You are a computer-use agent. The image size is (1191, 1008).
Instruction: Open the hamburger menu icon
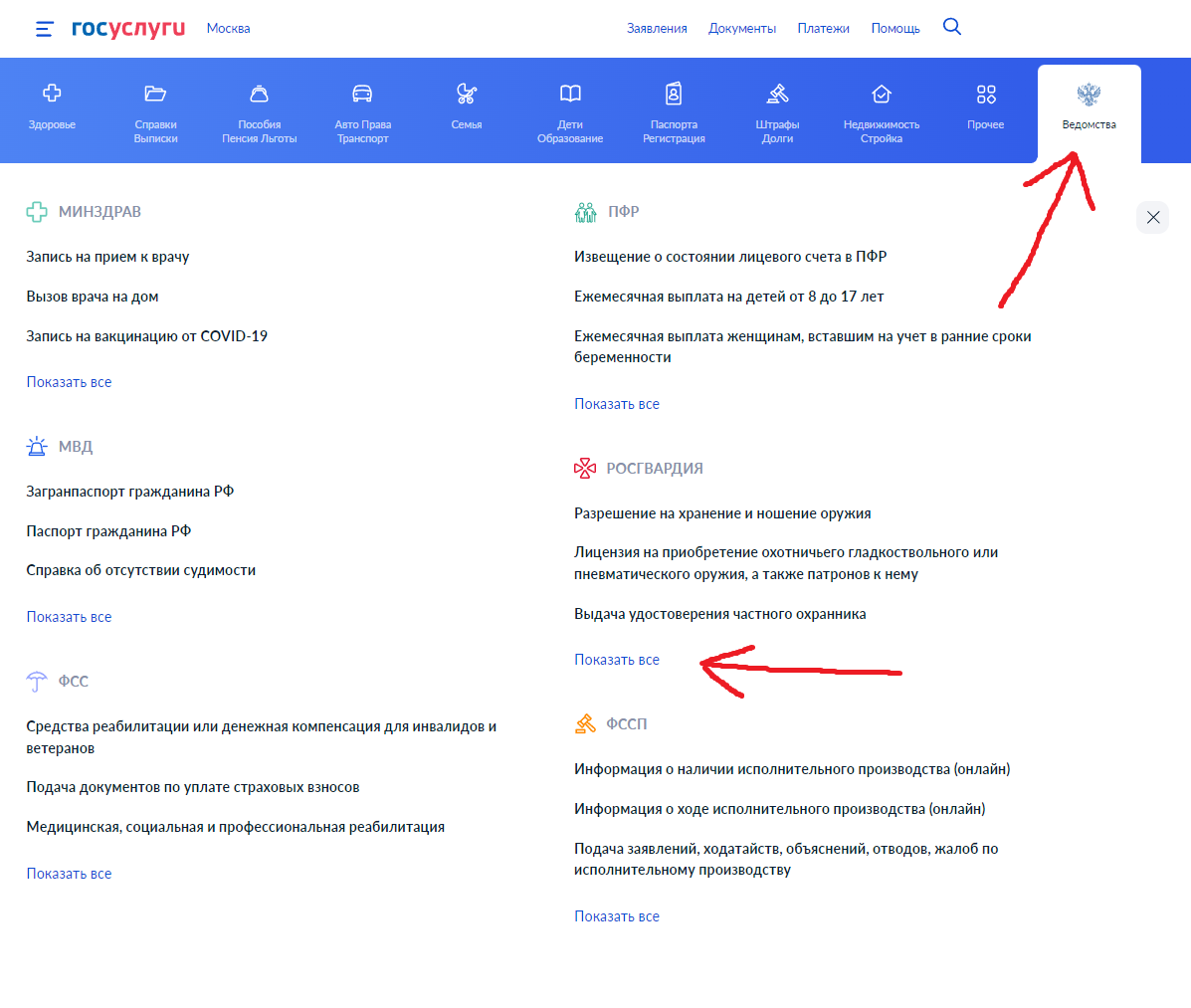44,29
